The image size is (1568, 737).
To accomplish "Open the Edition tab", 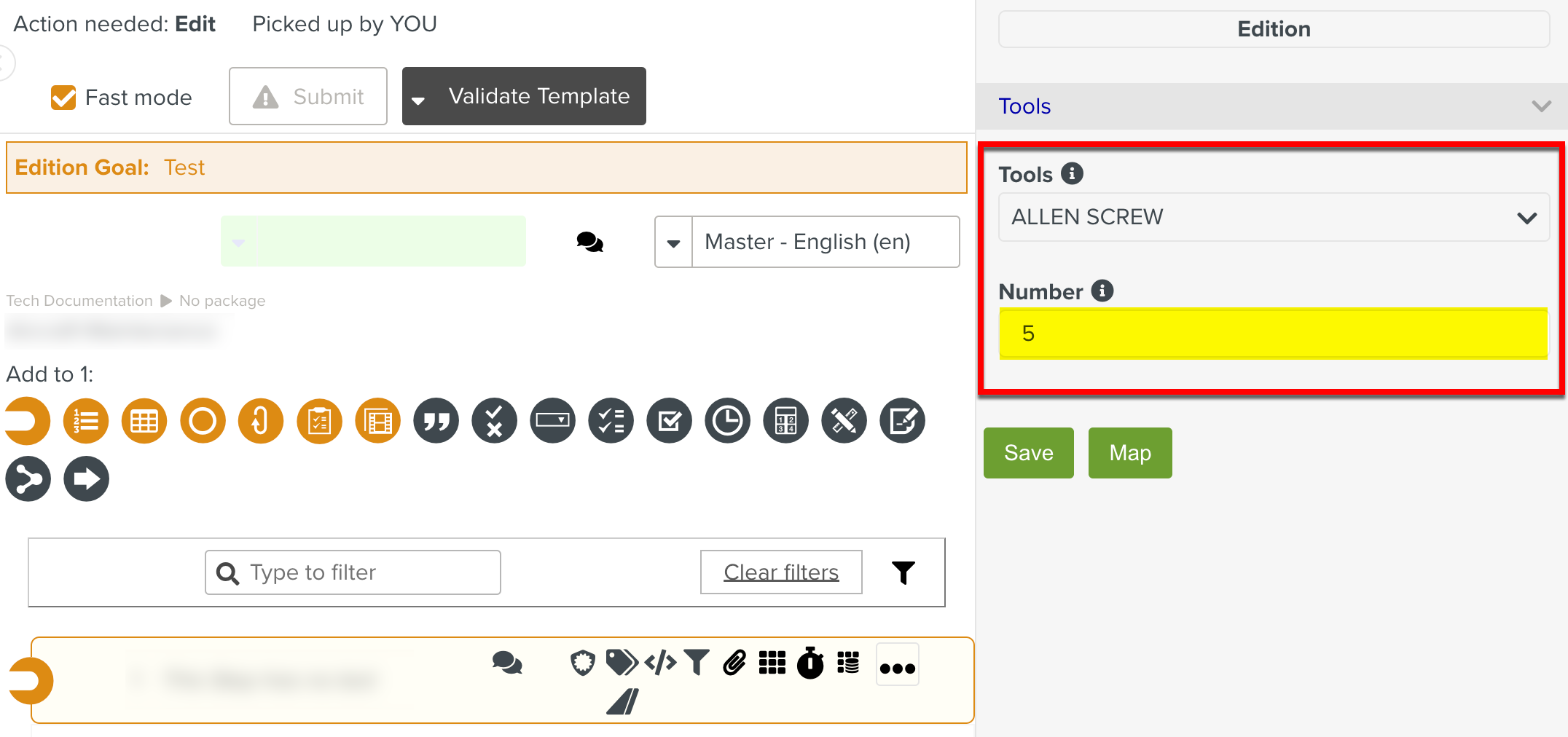I will coord(1273,29).
